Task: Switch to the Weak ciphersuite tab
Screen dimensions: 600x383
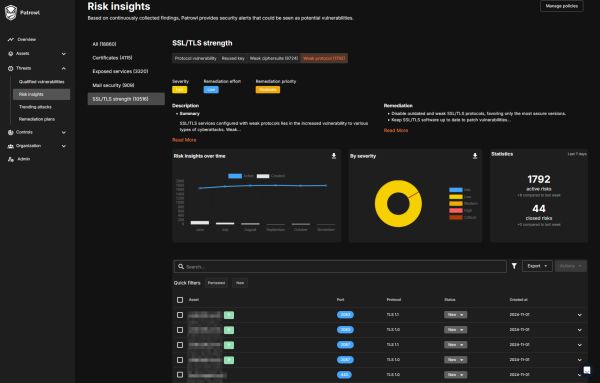Action: point(274,58)
